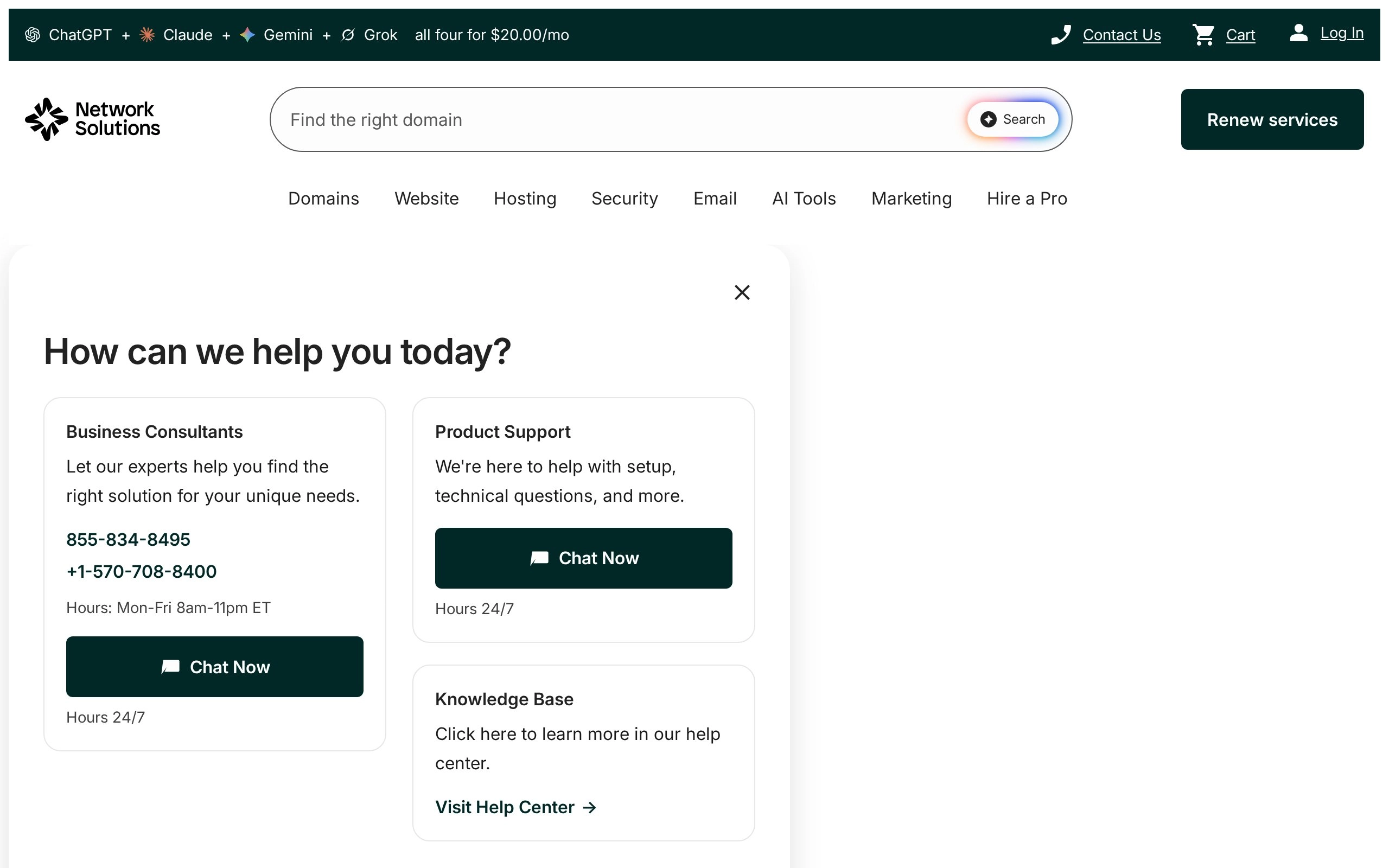Click the Claude starburst icon in banner
Viewport: 1389px width, 868px height.
pos(148,35)
